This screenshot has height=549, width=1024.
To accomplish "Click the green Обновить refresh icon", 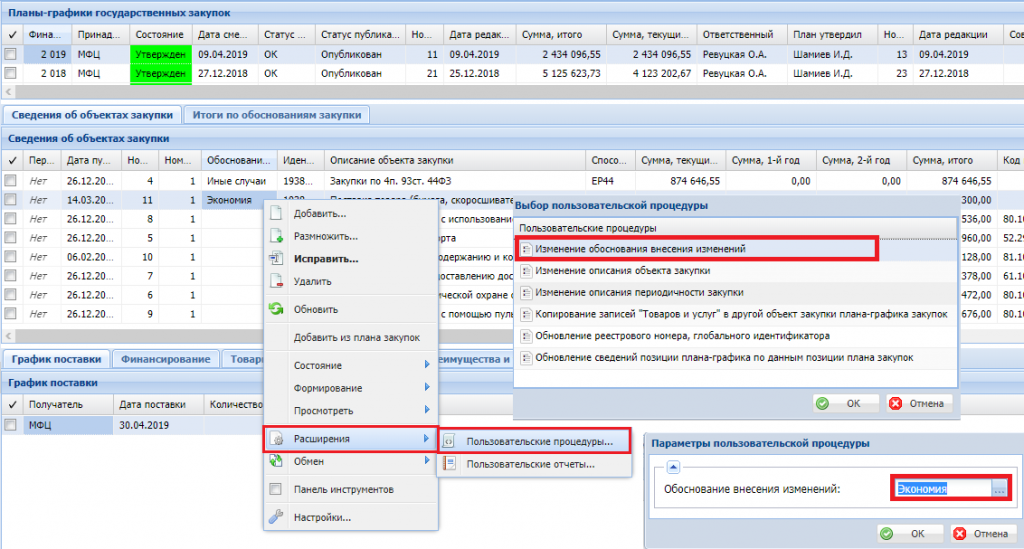I will pos(277,310).
